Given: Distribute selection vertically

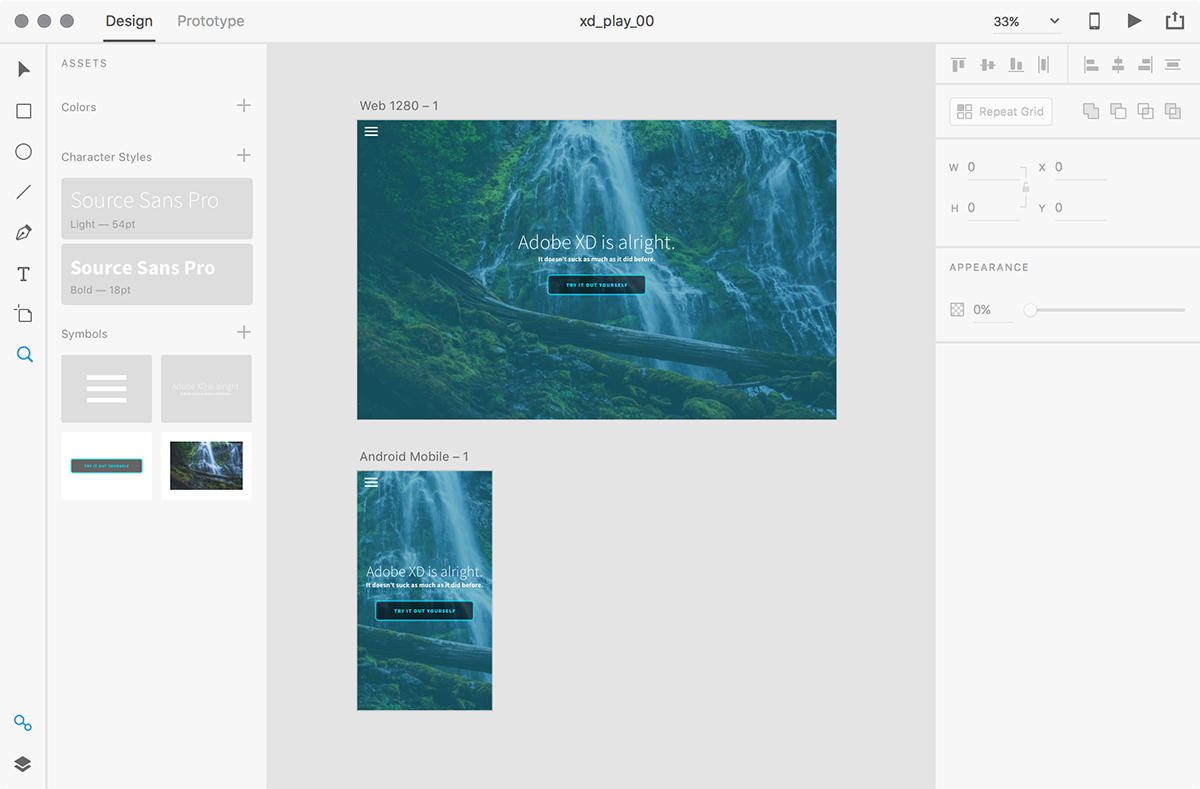Looking at the screenshot, I should click(1044, 65).
